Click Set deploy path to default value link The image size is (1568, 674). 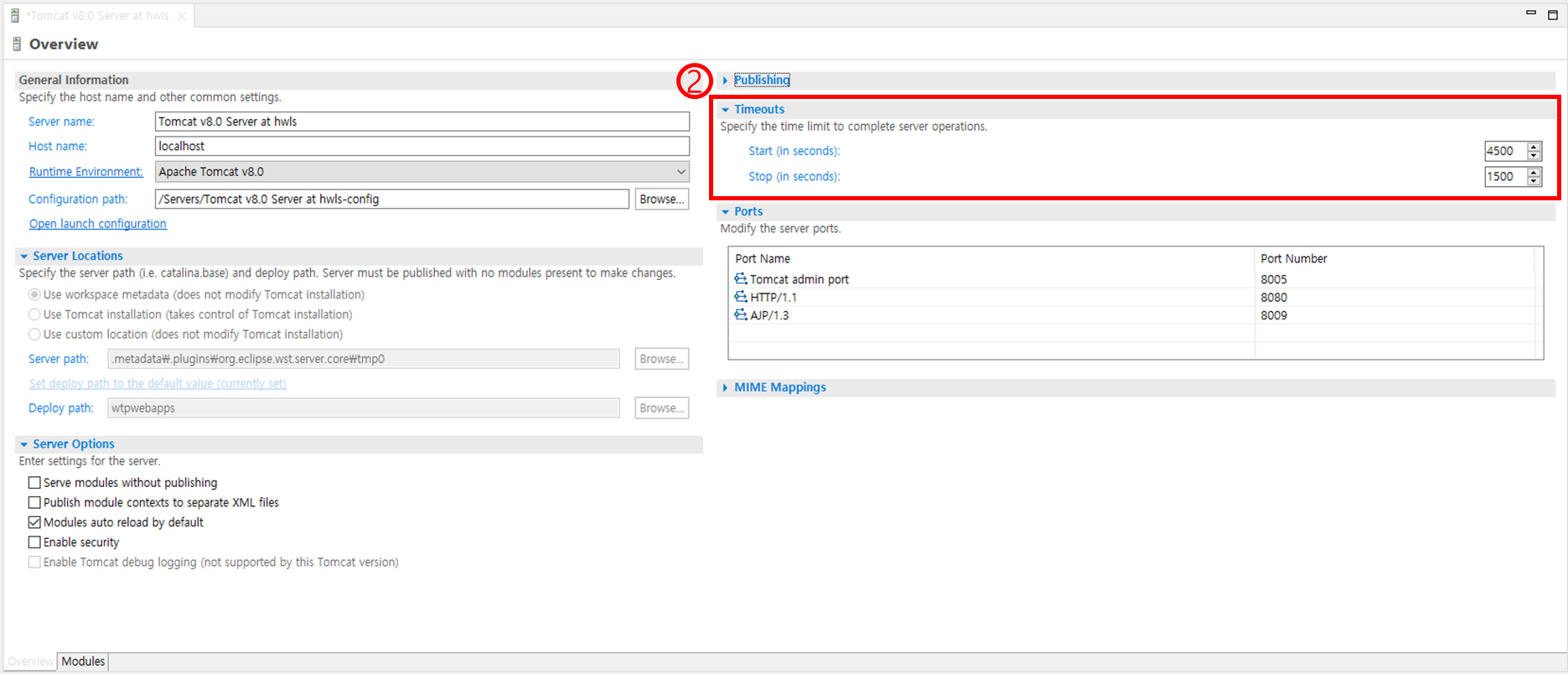coord(158,384)
